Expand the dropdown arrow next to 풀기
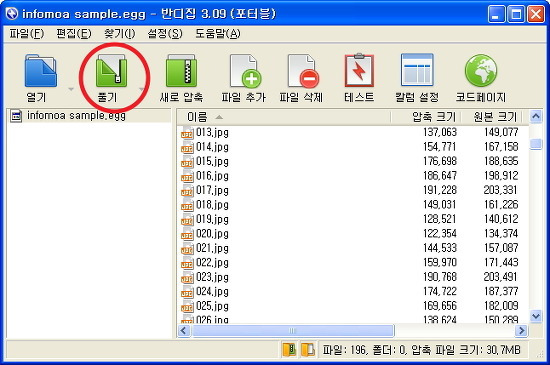The height and width of the screenshot is (365, 550). pos(141,89)
